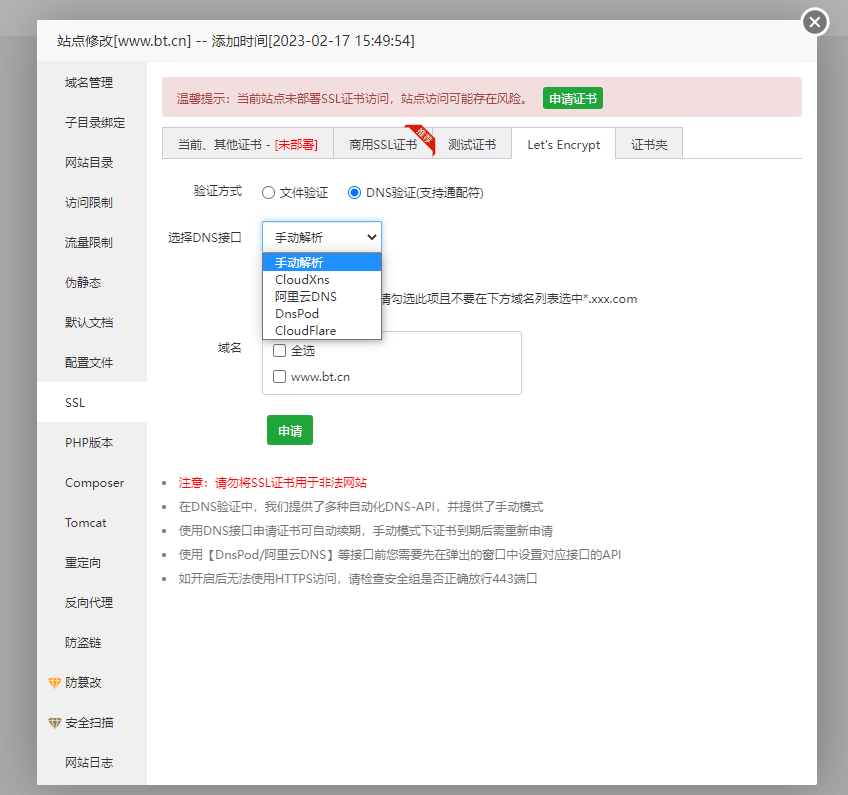Choose CloudFlare as DNS interface
This screenshot has width=848, height=795.
(x=305, y=331)
